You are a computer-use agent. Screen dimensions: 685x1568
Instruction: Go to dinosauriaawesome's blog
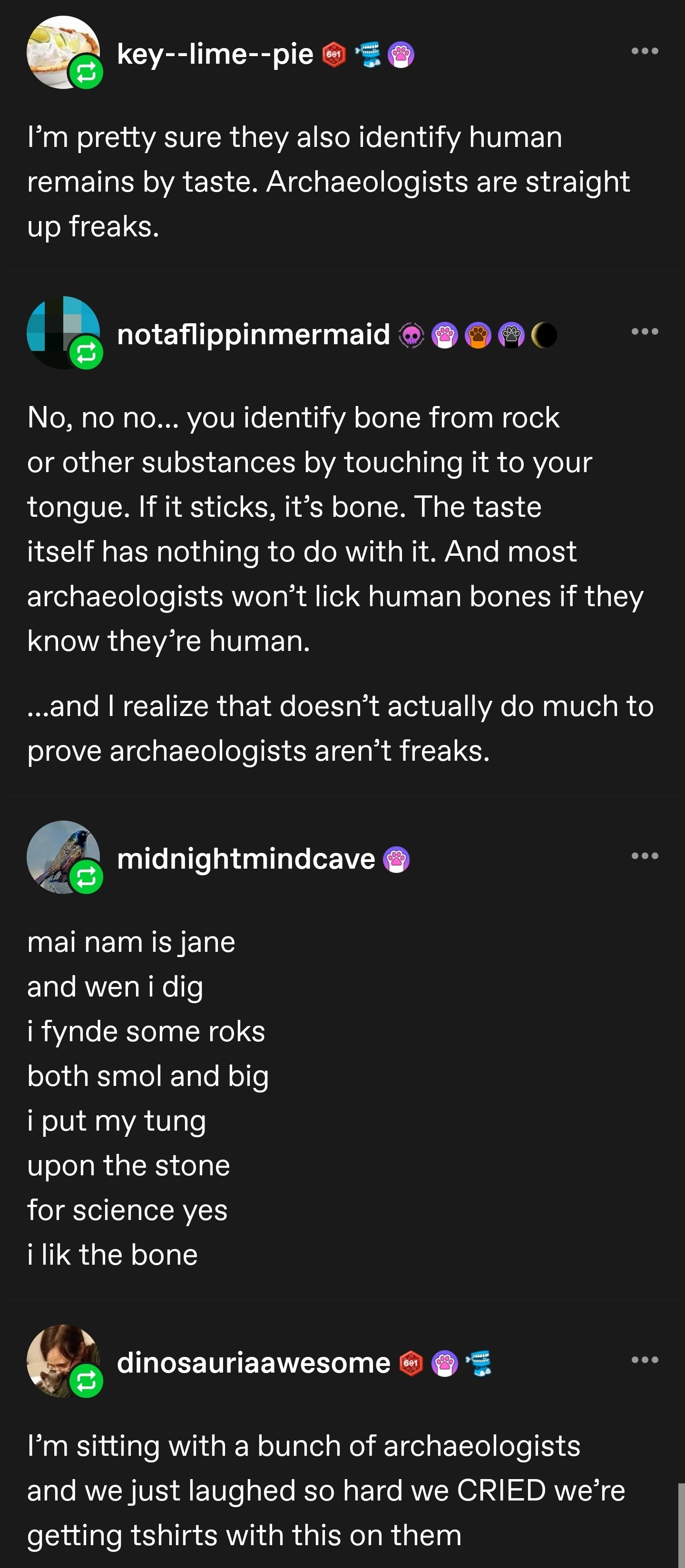(253, 1362)
